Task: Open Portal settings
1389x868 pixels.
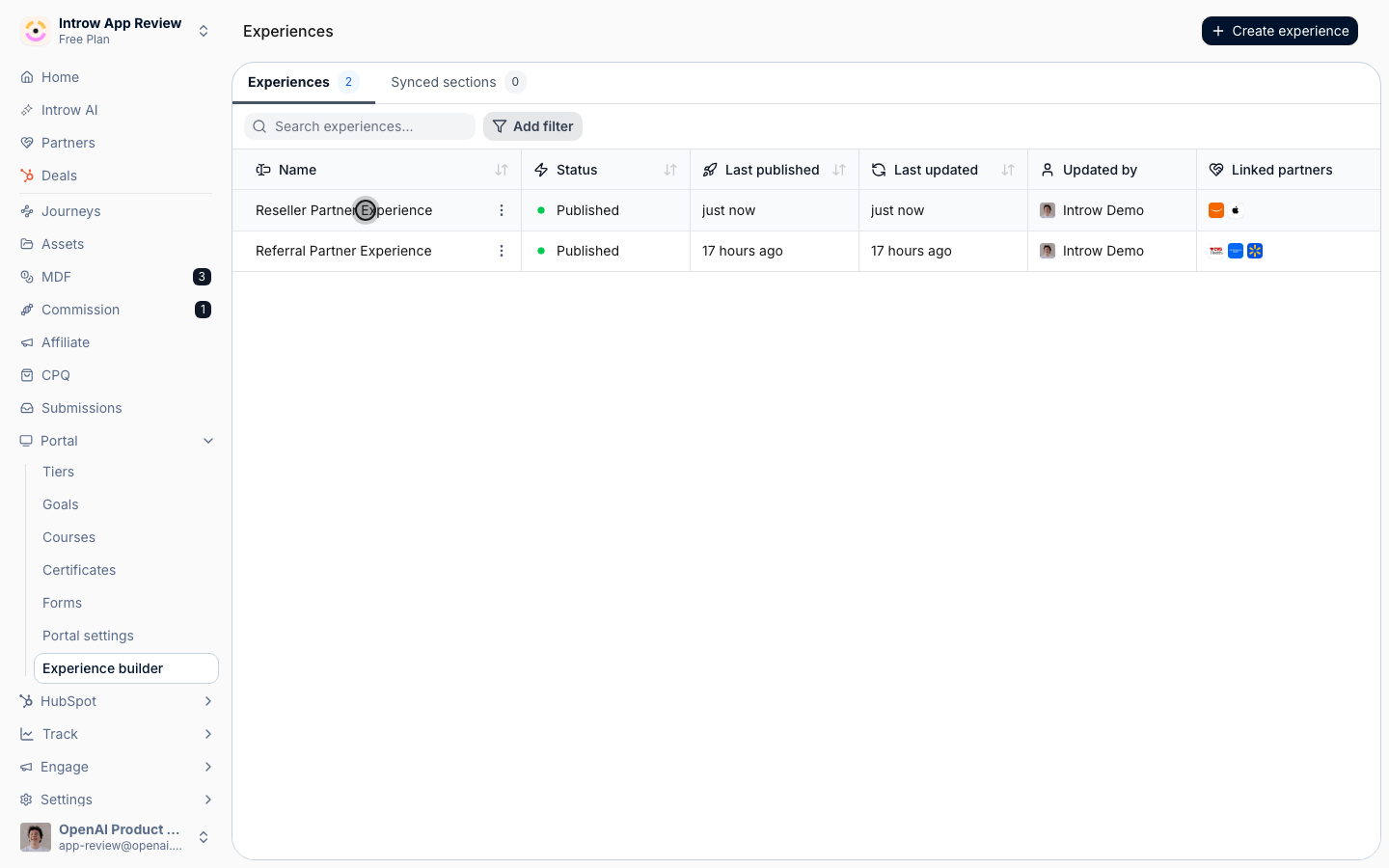Action: [126, 636]
